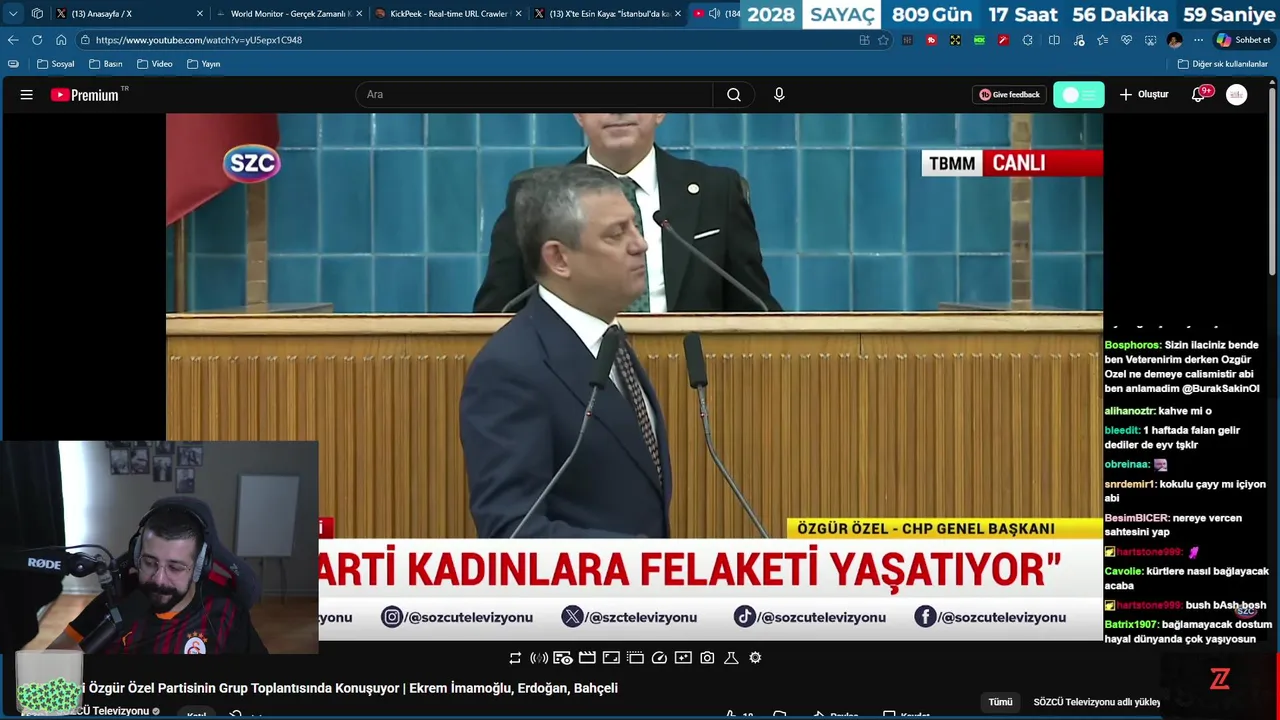Click the fit-to-window frame icon

[611, 658]
